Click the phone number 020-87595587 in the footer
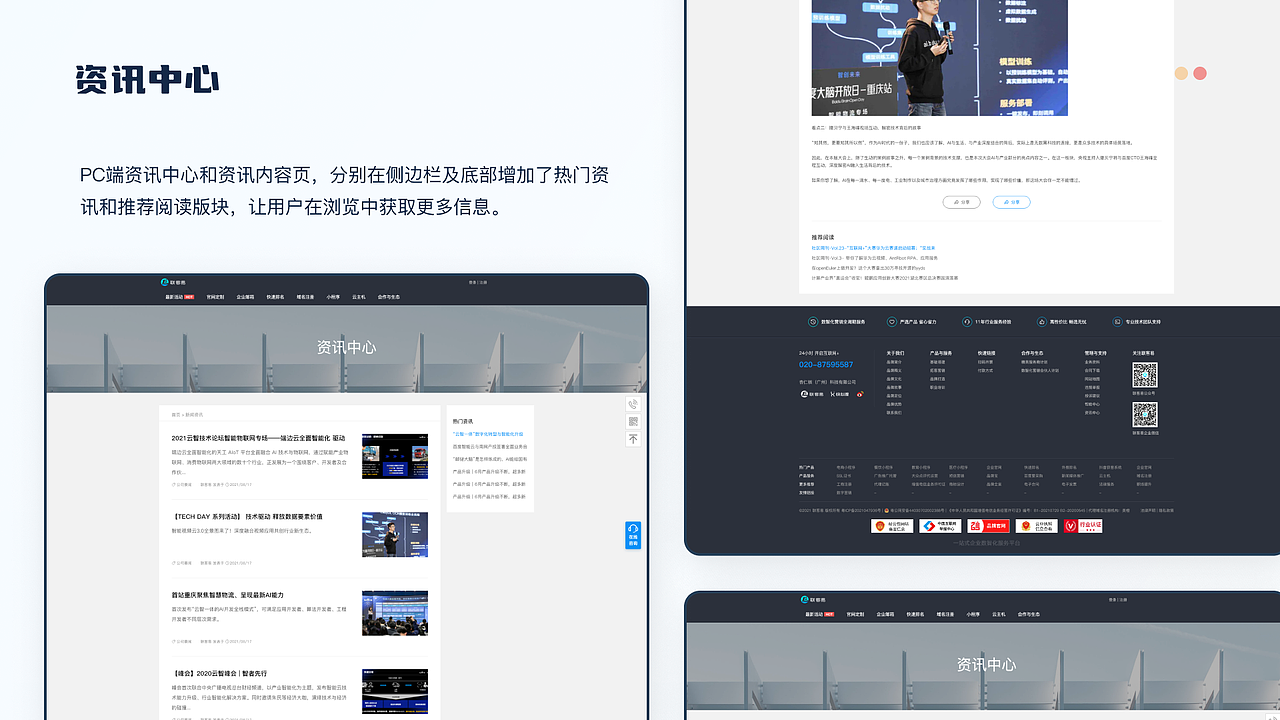Image resolution: width=1280 pixels, height=720 pixels. tap(826, 365)
